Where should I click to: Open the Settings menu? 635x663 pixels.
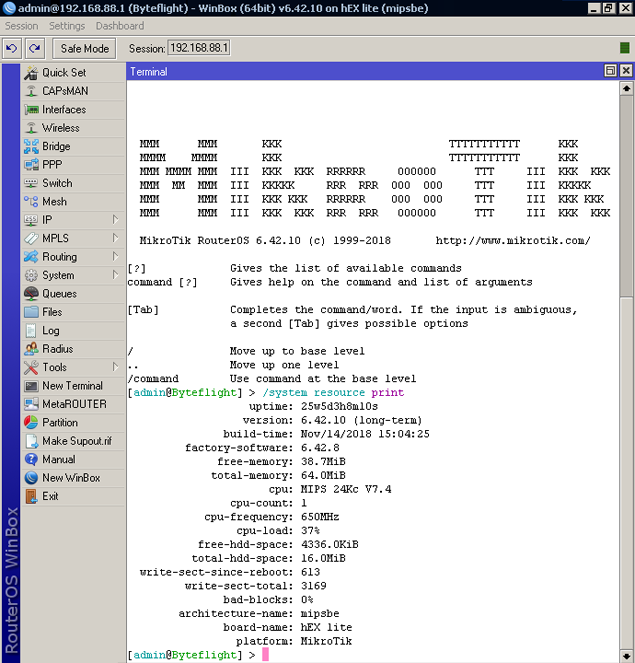click(x=67, y=26)
